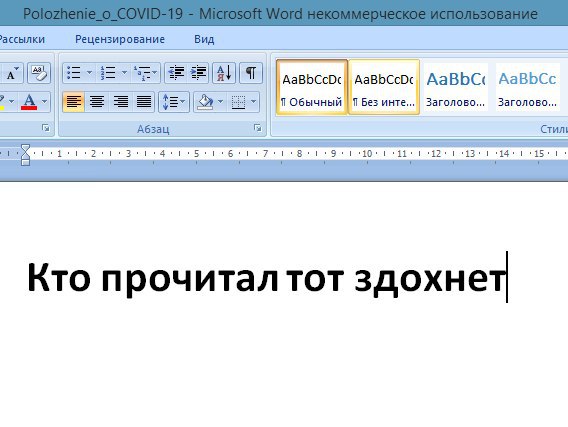Open the font group dialog launcher

(x=46, y=127)
